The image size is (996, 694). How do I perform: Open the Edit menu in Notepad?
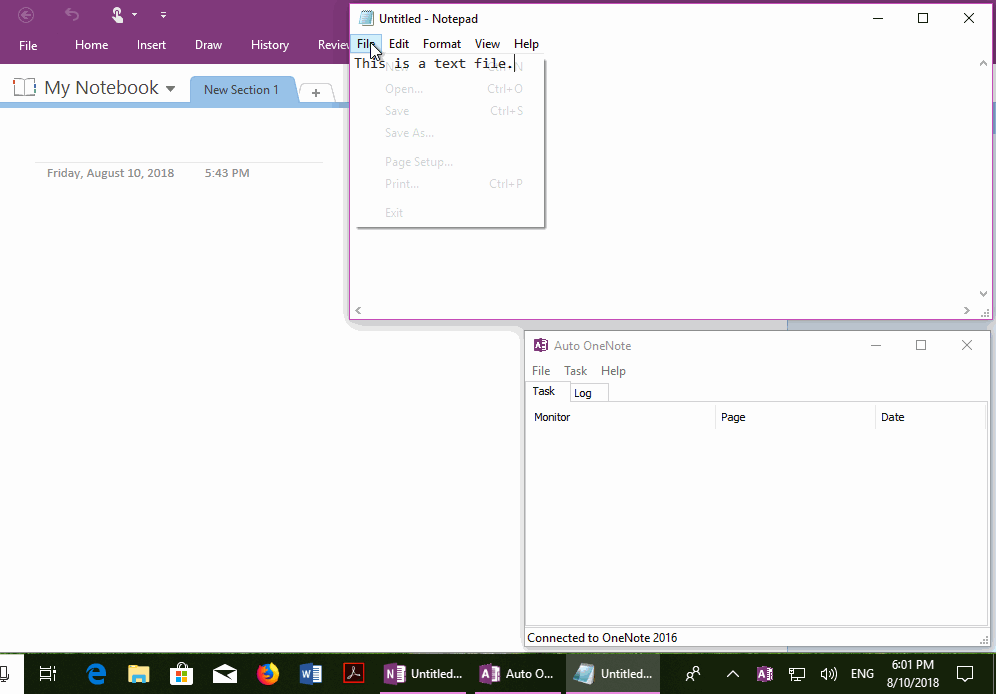point(399,43)
